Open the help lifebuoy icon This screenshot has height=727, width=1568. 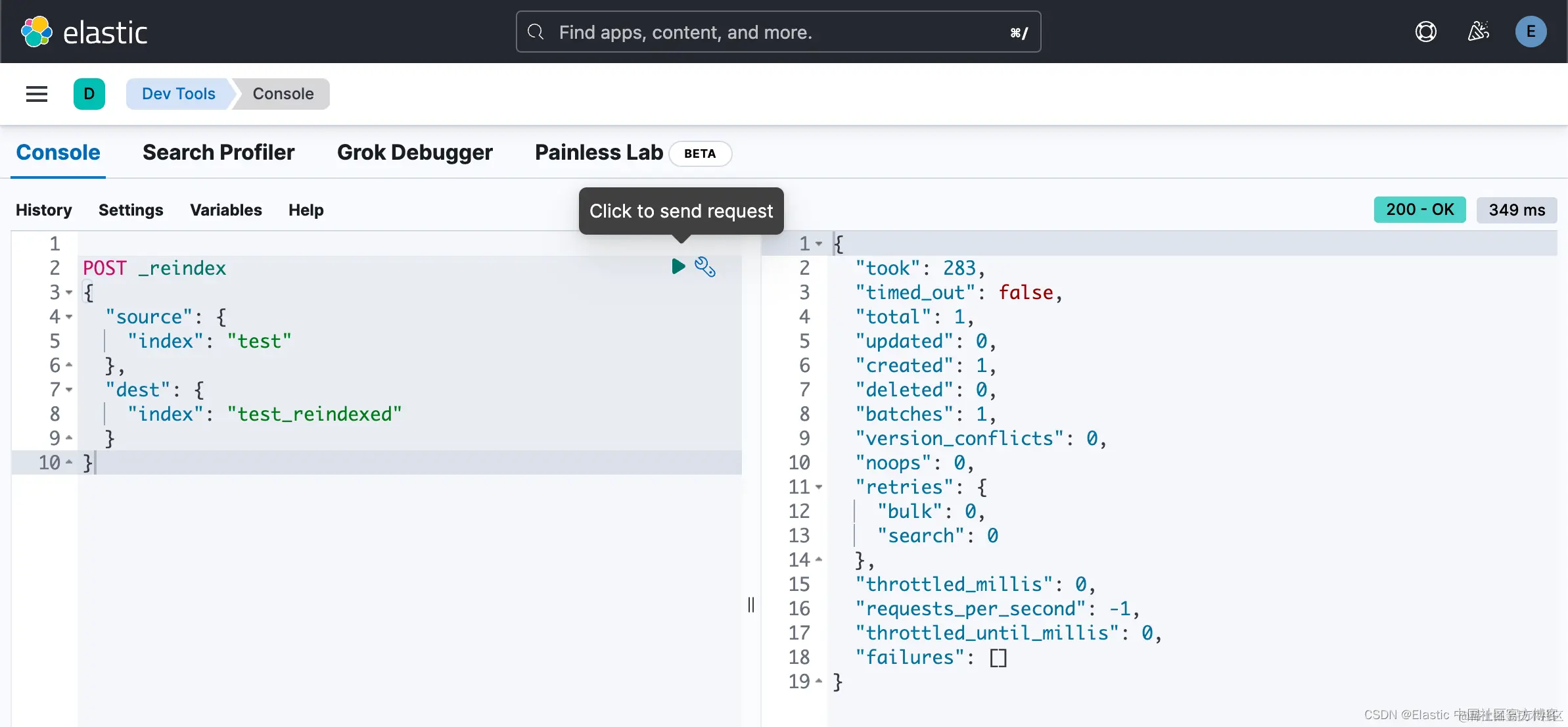point(1425,32)
